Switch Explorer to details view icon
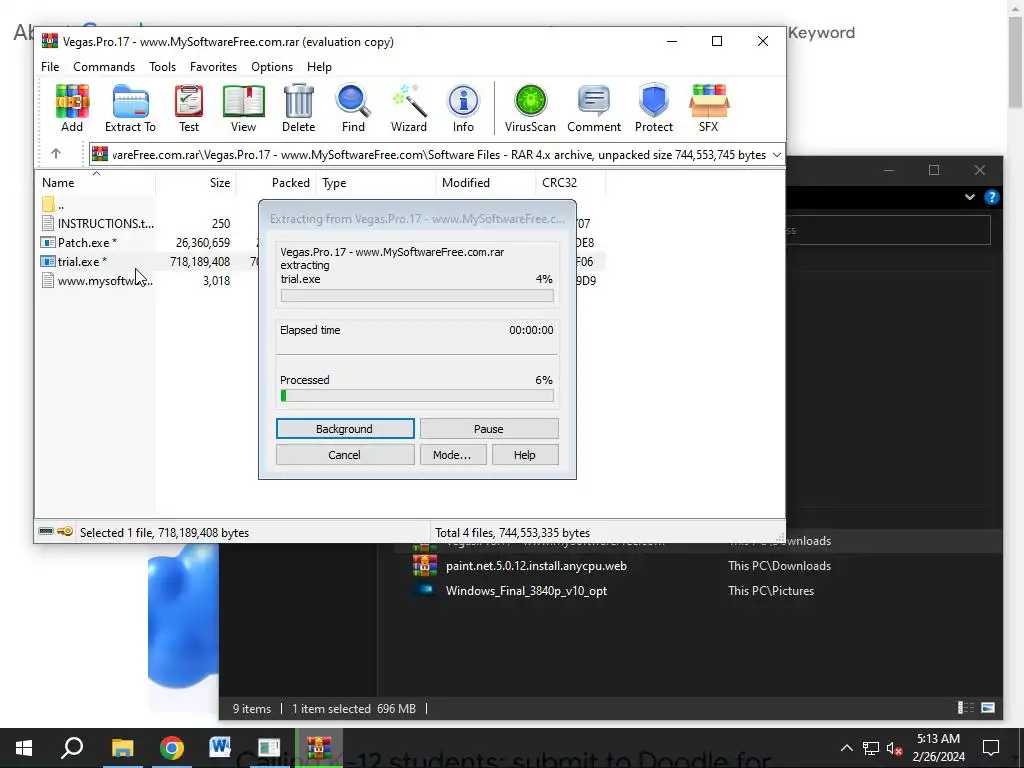Image resolution: width=1024 pixels, height=768 pixels. click(965, 707)
